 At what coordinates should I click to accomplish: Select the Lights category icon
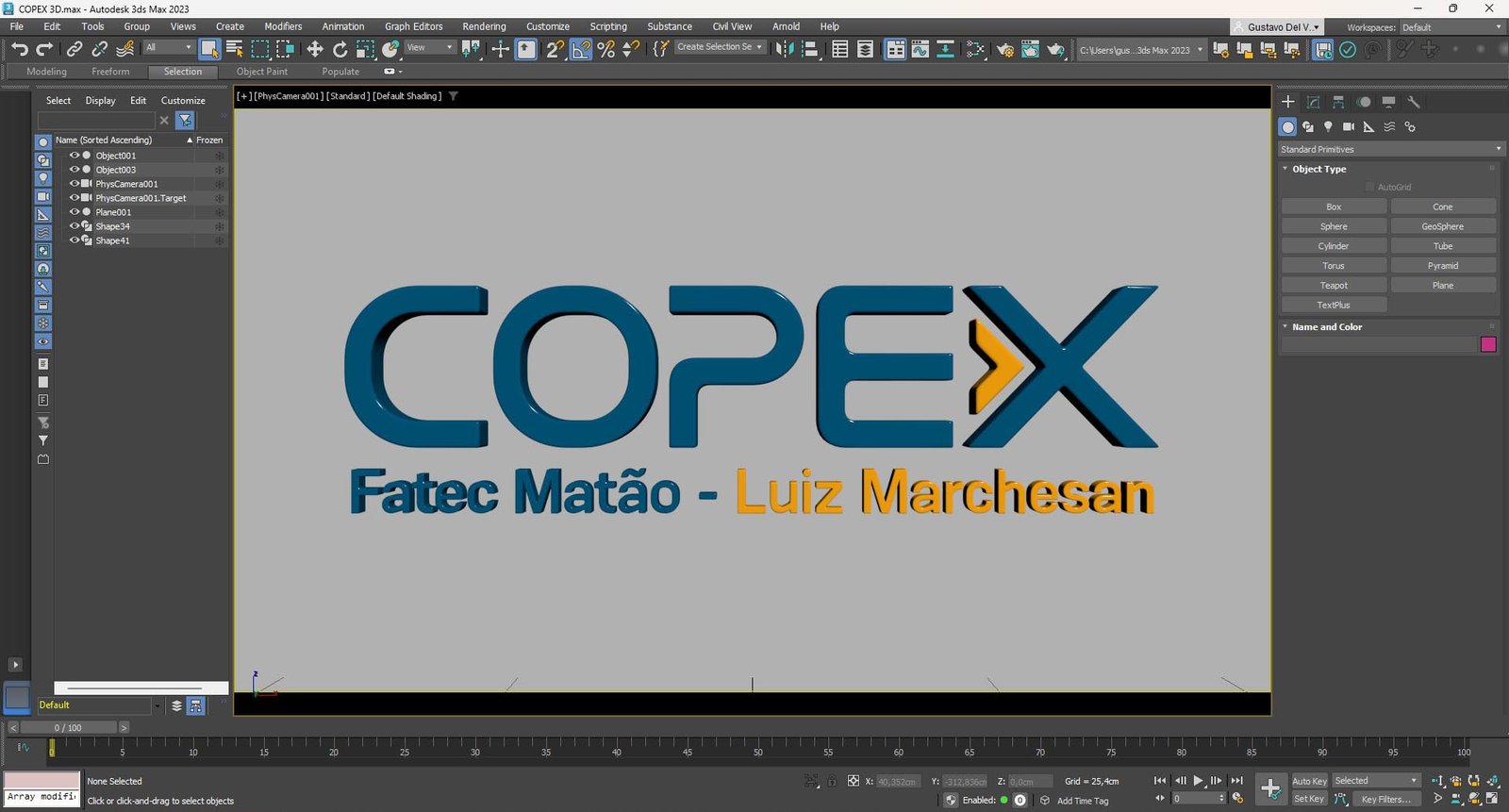pos(1328,126)
